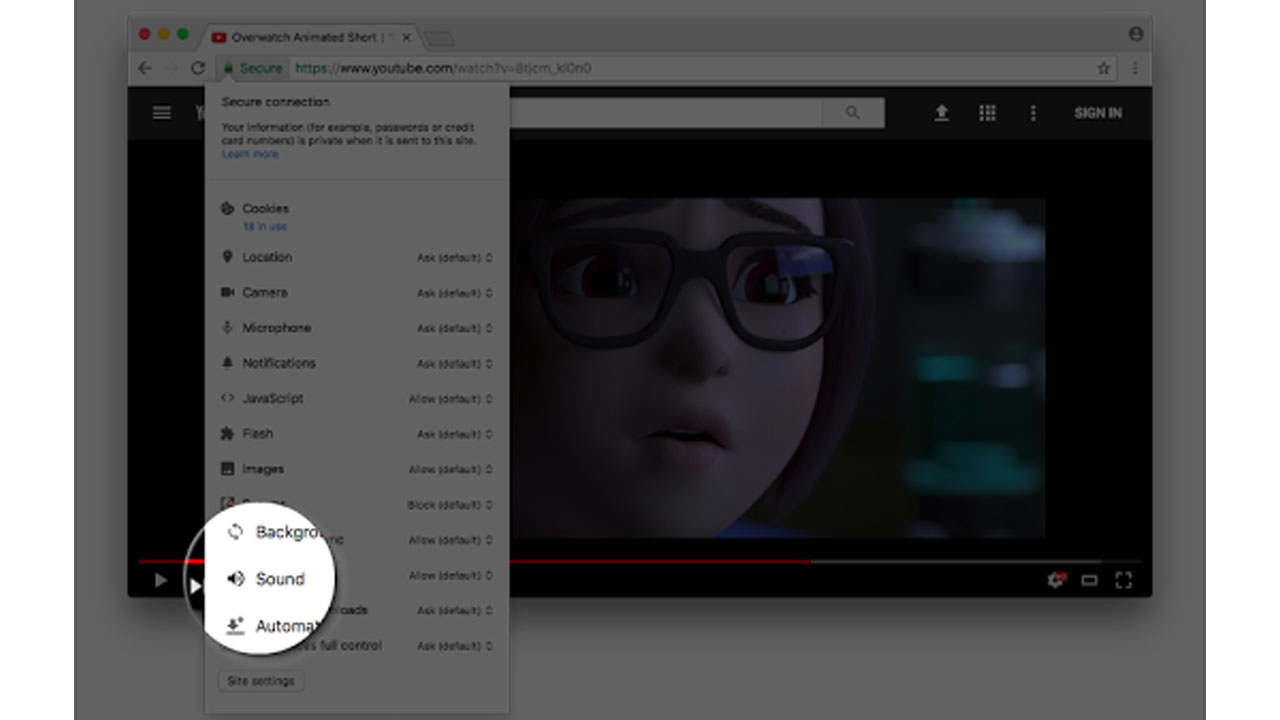This screenshot has height=720, width=1280.
Task: Click the Images picture icon
Action: (227, 469)
